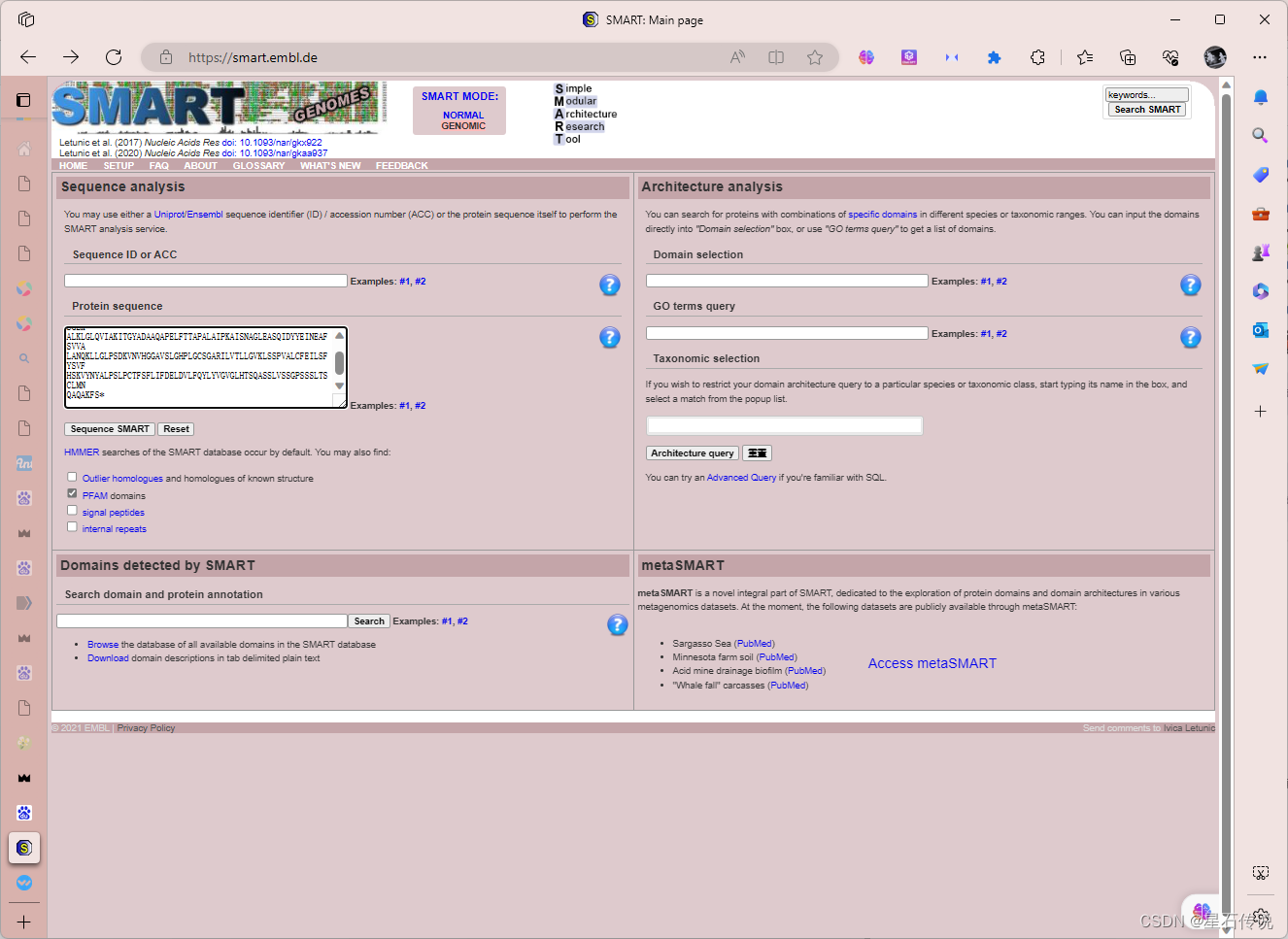The height and width of the screenshot is (939, 1288).
Task: Click the Reset button
Action: click(x=176, y=429)
